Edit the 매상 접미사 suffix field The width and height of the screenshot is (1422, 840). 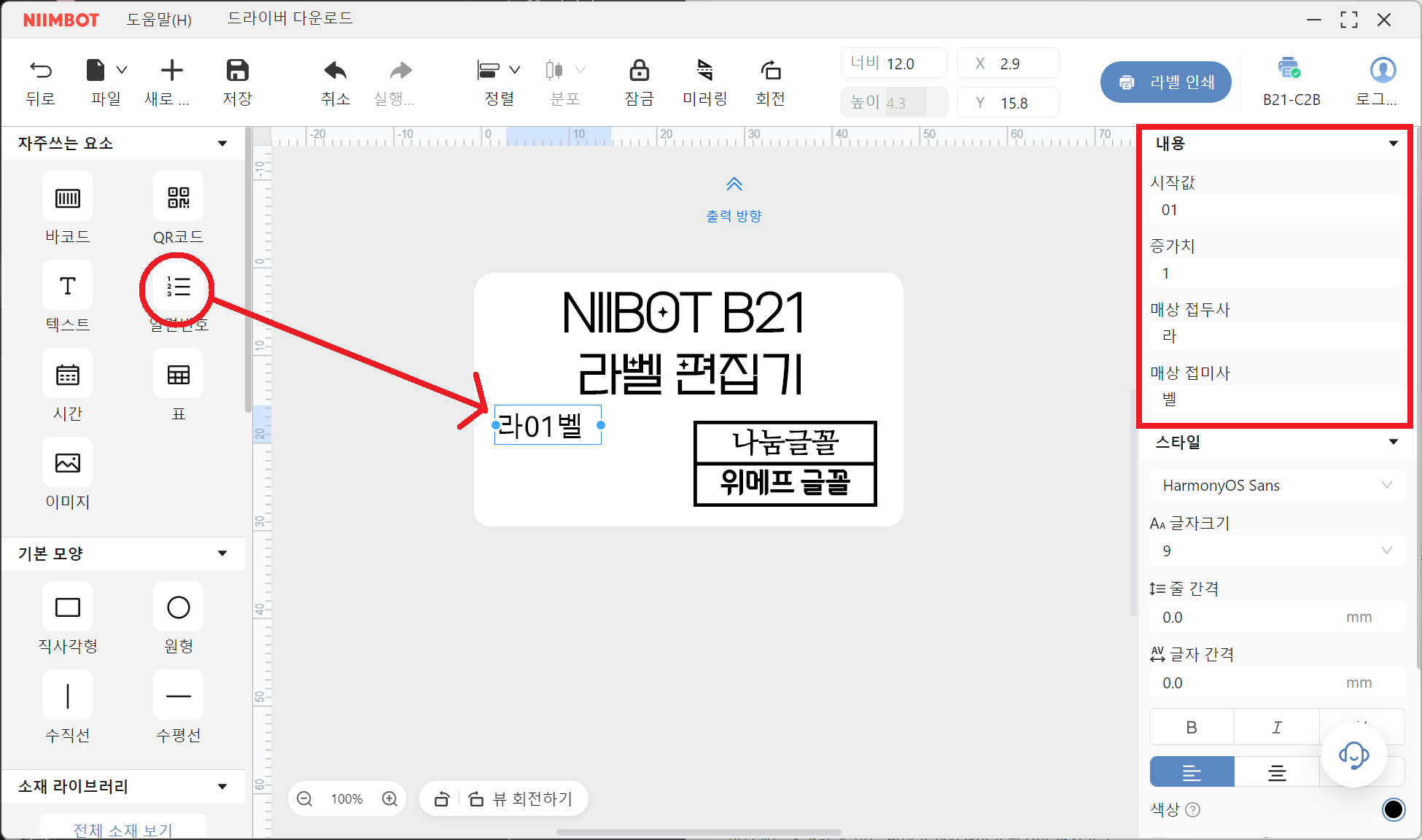(1277, 400)
